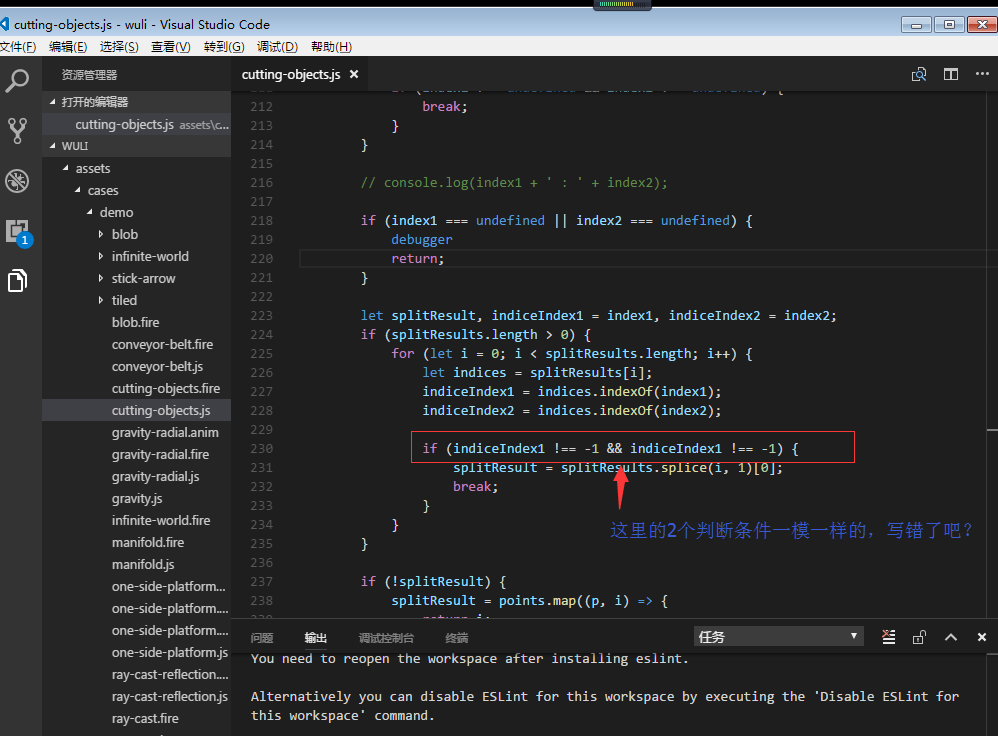998x736 pixels.
Task: Open the Source Control view icon
Action: 17,131
